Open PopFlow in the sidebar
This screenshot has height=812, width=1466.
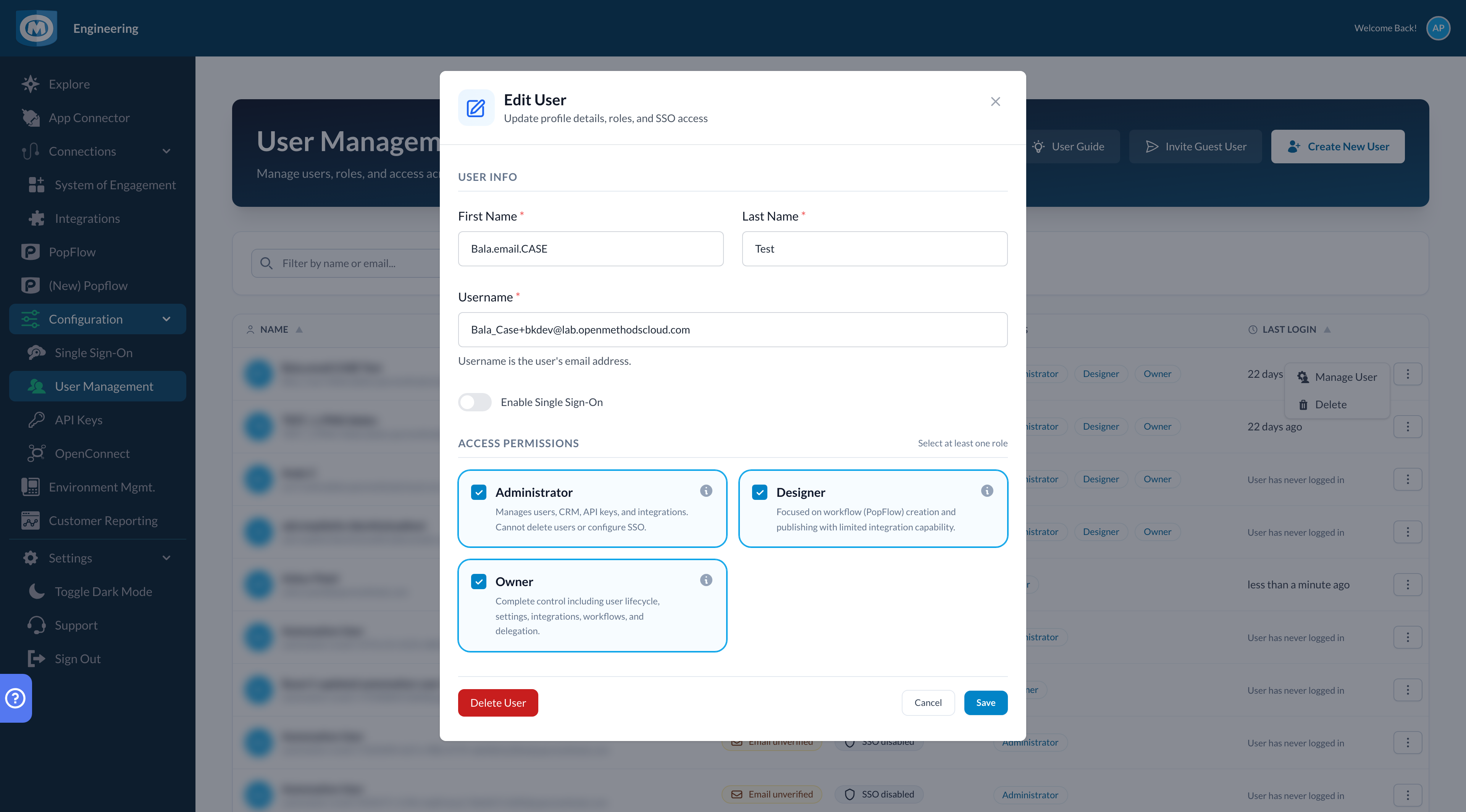97,252
